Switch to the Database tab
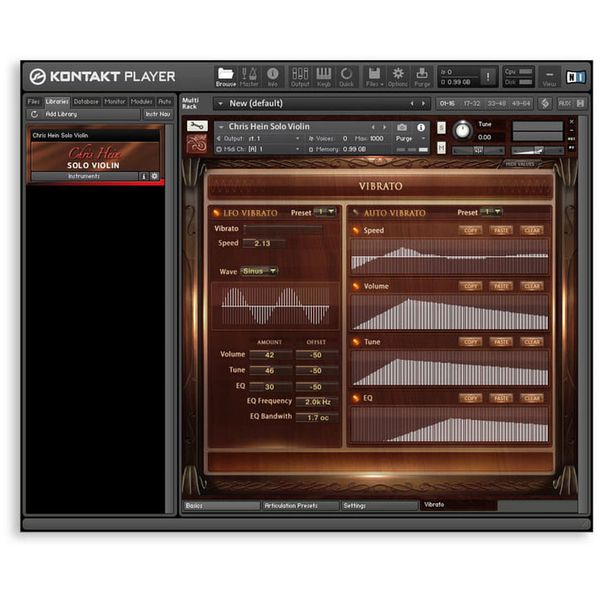 [86, 101]
